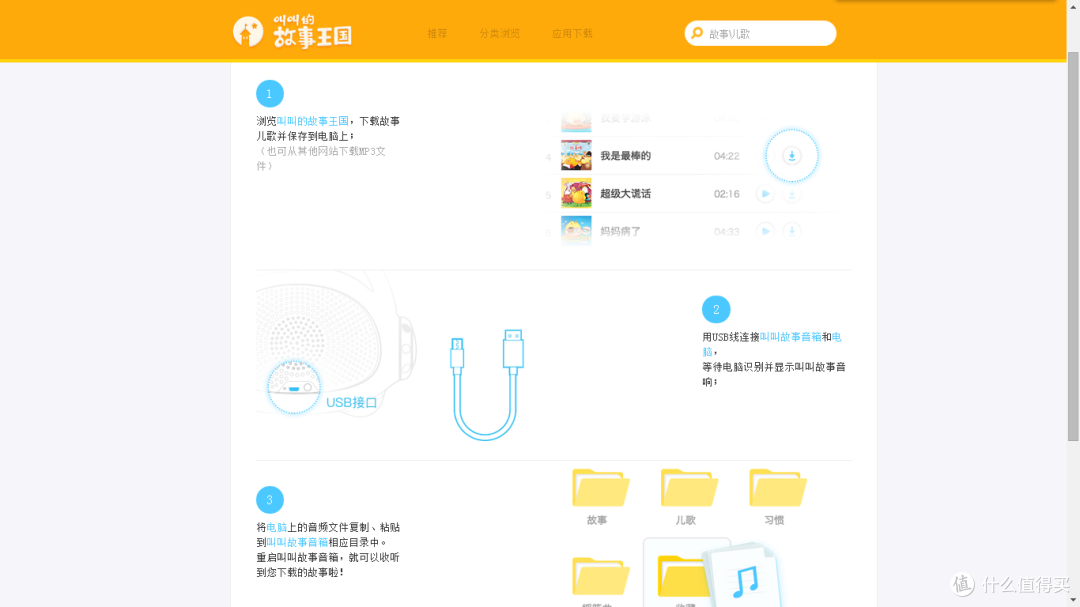Follow the 电脑 link in step 2

[836, 337]
